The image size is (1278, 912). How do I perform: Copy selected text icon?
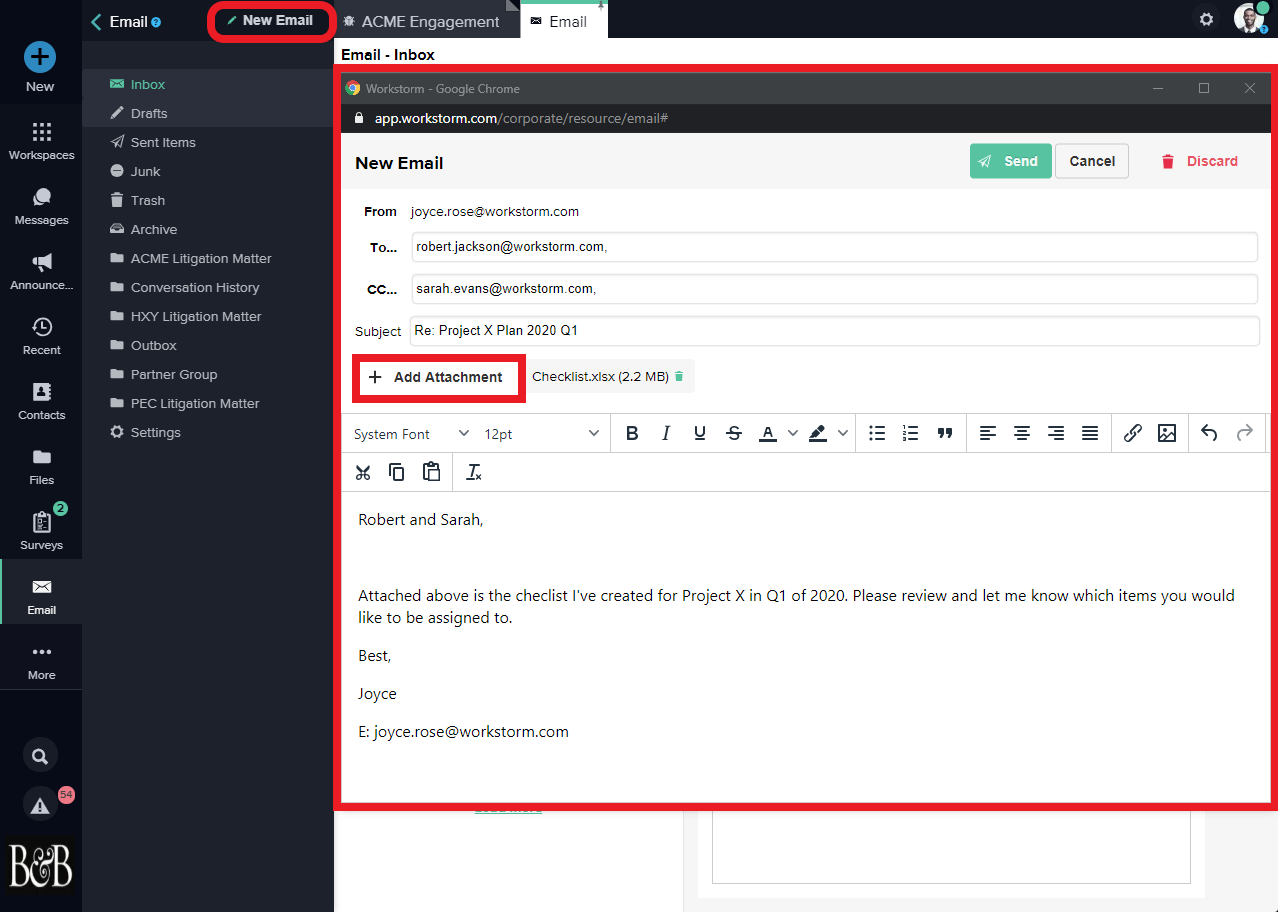pyautogui.click(x=397, y=472)
